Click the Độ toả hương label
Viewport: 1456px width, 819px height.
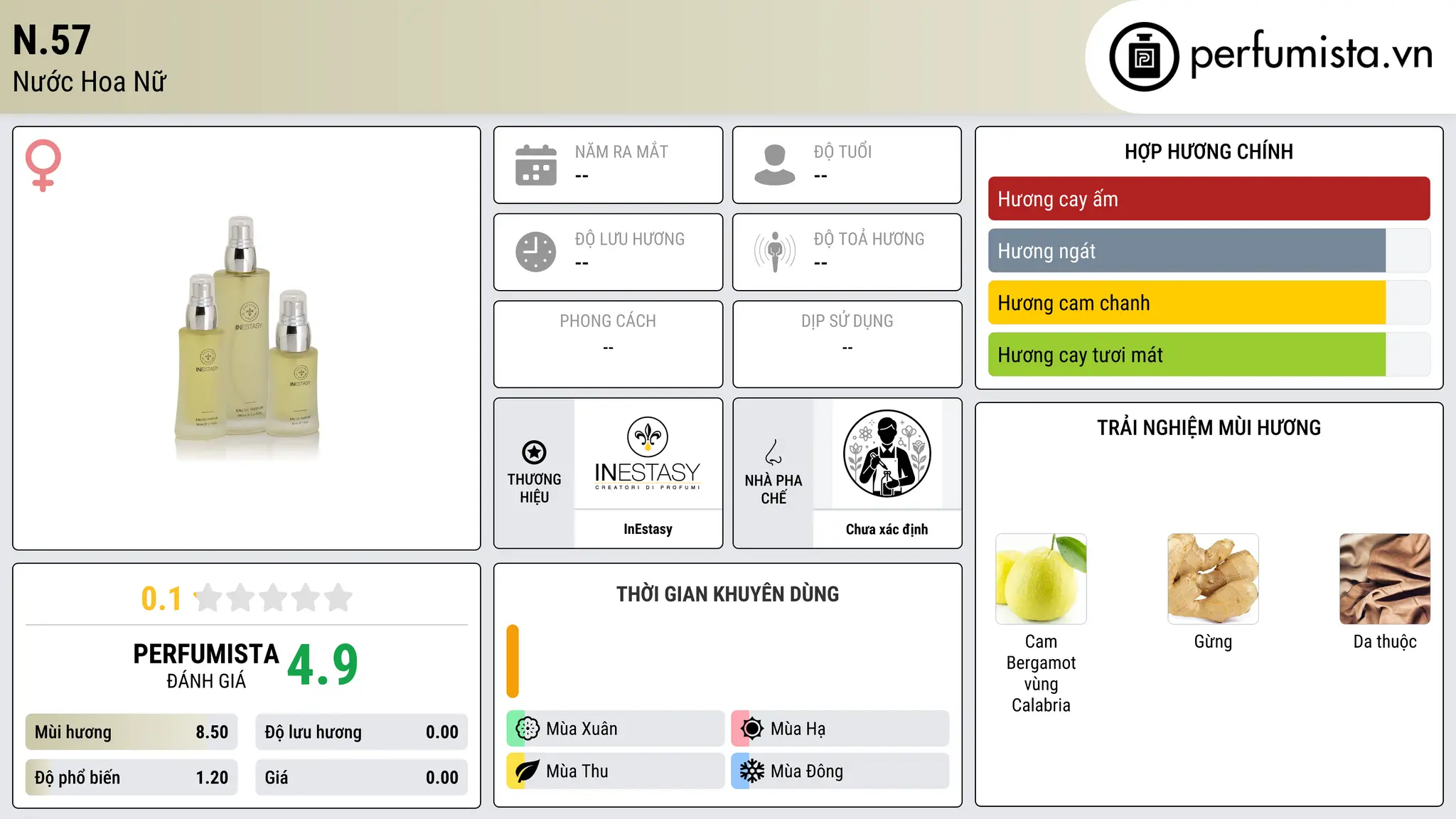pyautogui.click(x=869, y=239)
